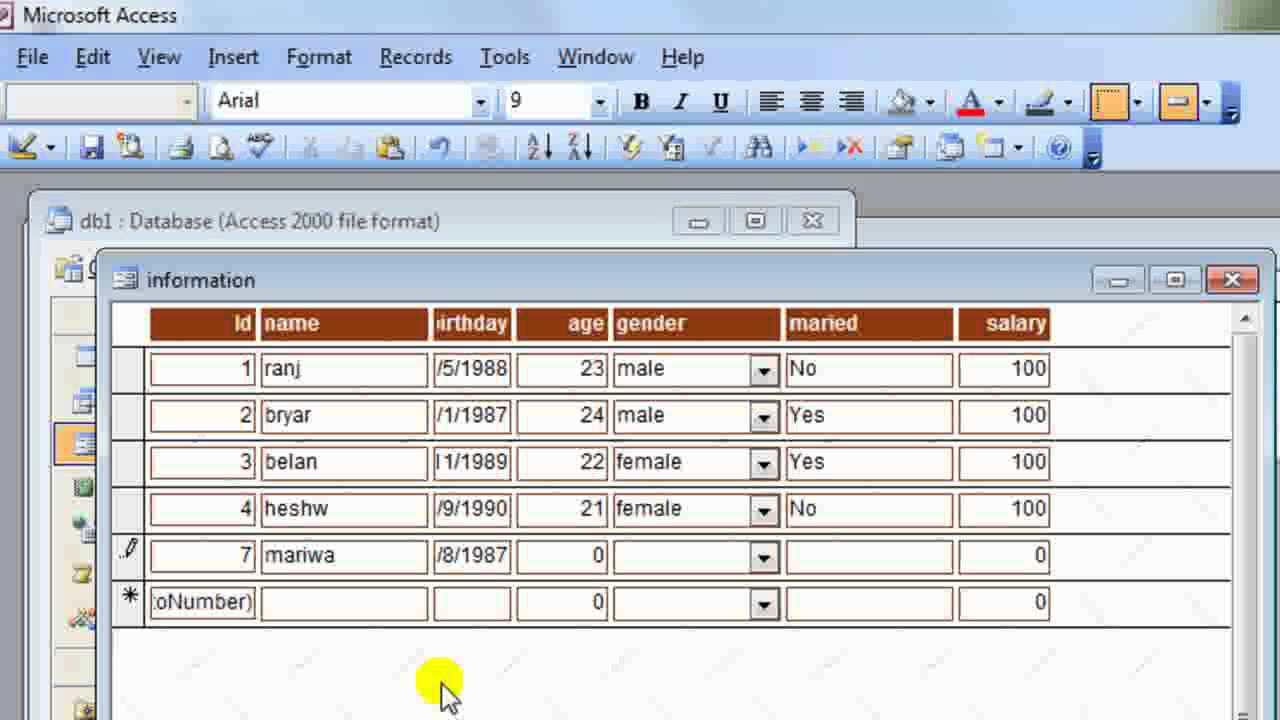Click the Object box dropdown in formatting toolbar
The image size is (1280, 720).
(x=187, y=102)
